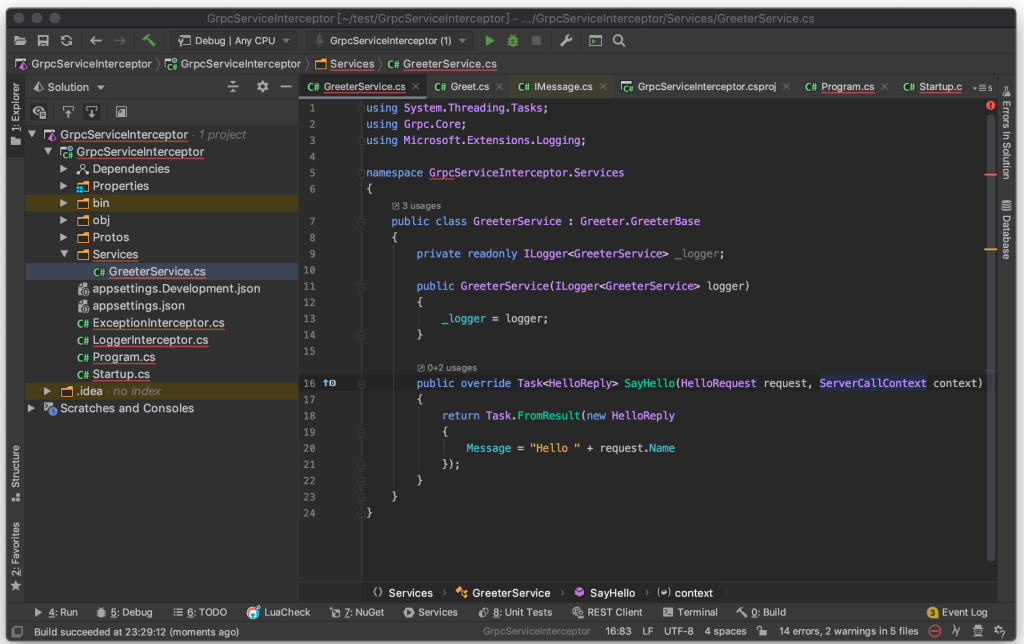Collapse all in Solution panel header
The image size is (1024, 644).
click(x=232, y=87)
